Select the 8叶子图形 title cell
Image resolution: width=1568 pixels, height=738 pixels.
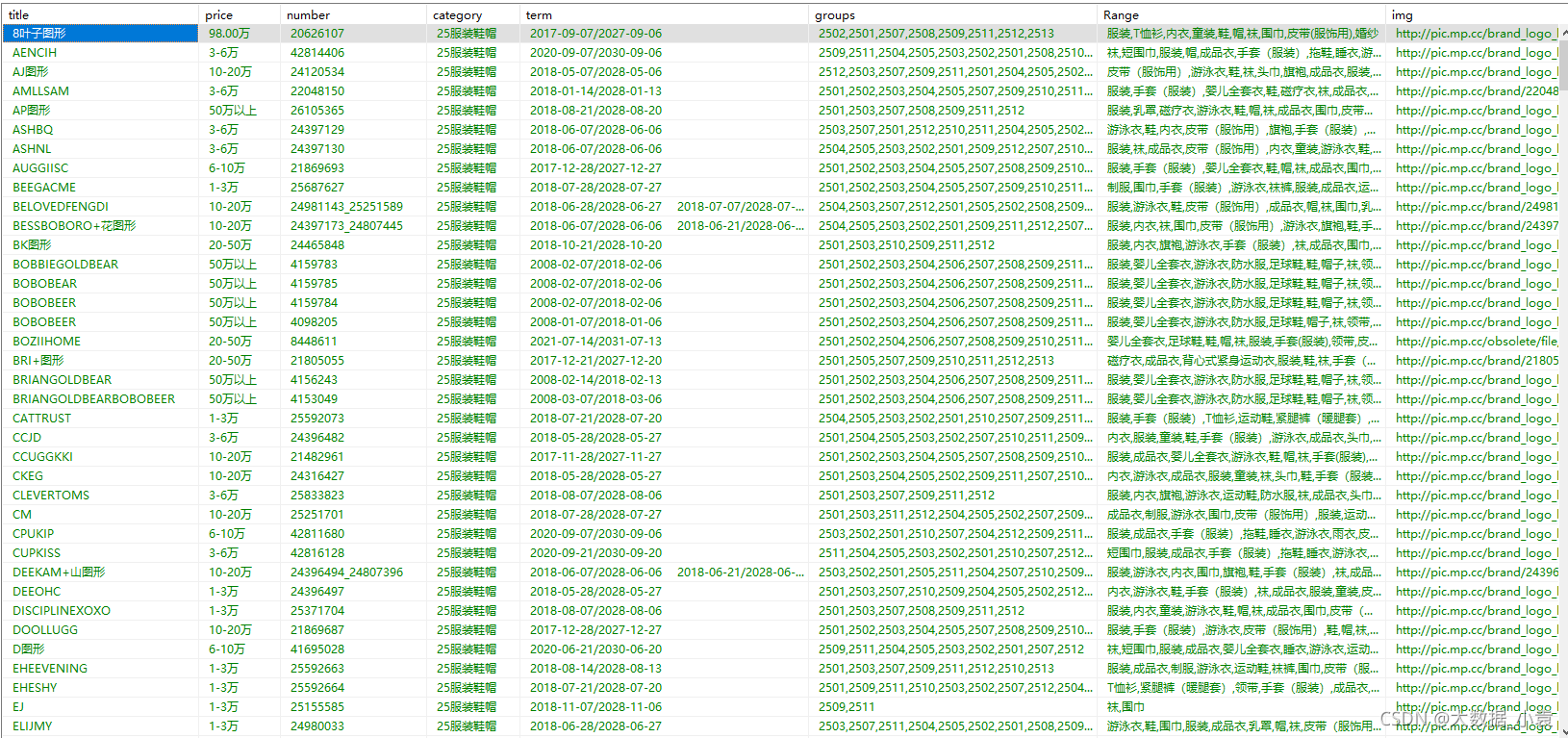100,34
